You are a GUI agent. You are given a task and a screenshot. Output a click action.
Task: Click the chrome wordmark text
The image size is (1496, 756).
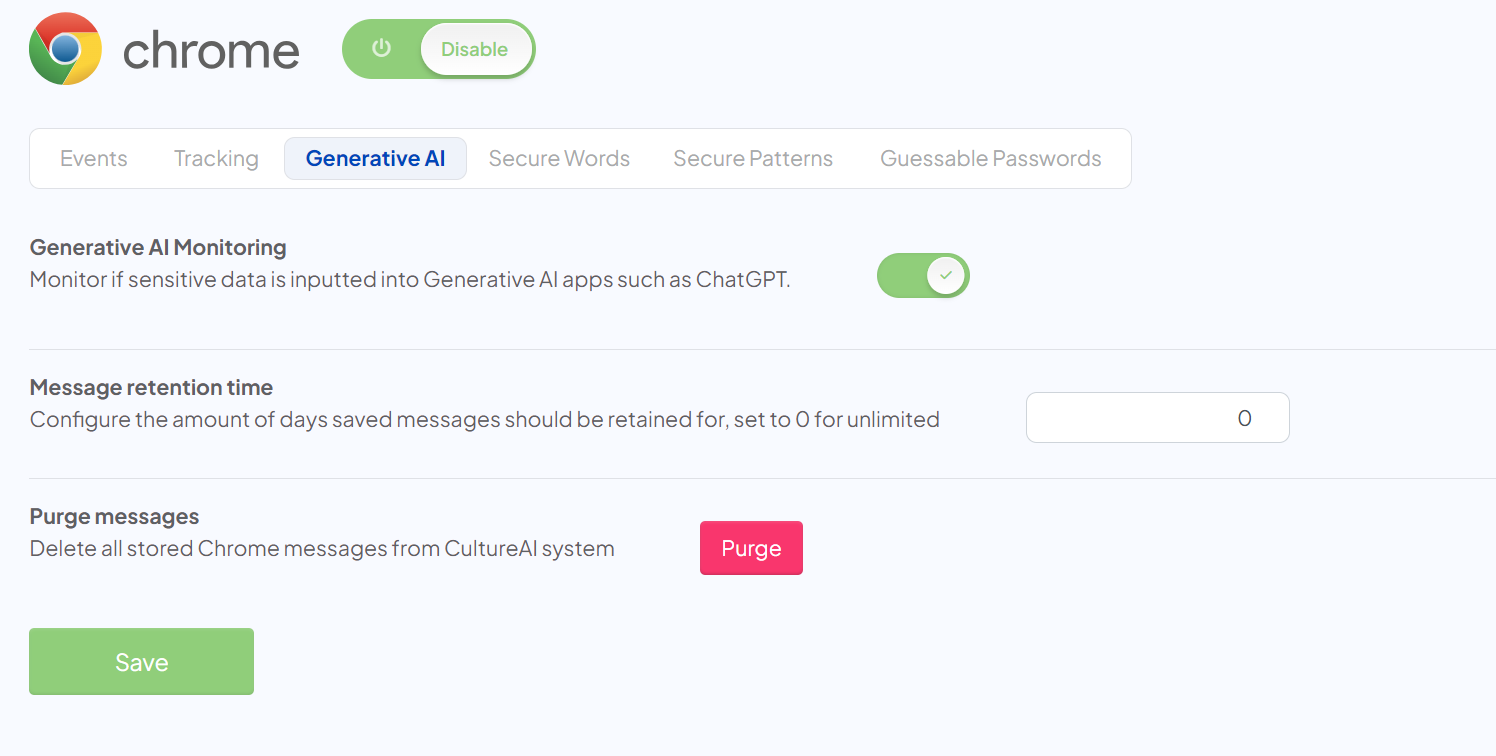click(211, 50)
